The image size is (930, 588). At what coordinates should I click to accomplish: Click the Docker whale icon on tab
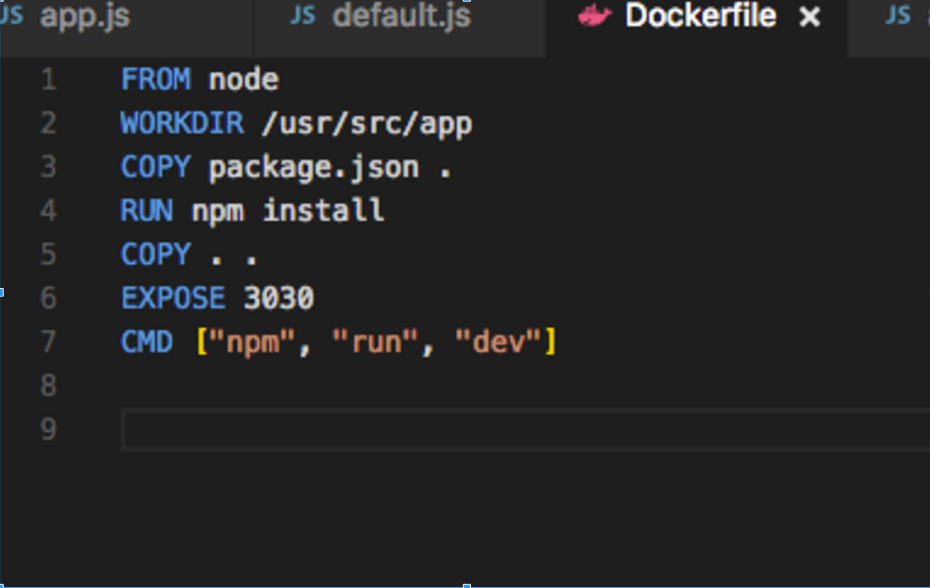pos(594,15)
